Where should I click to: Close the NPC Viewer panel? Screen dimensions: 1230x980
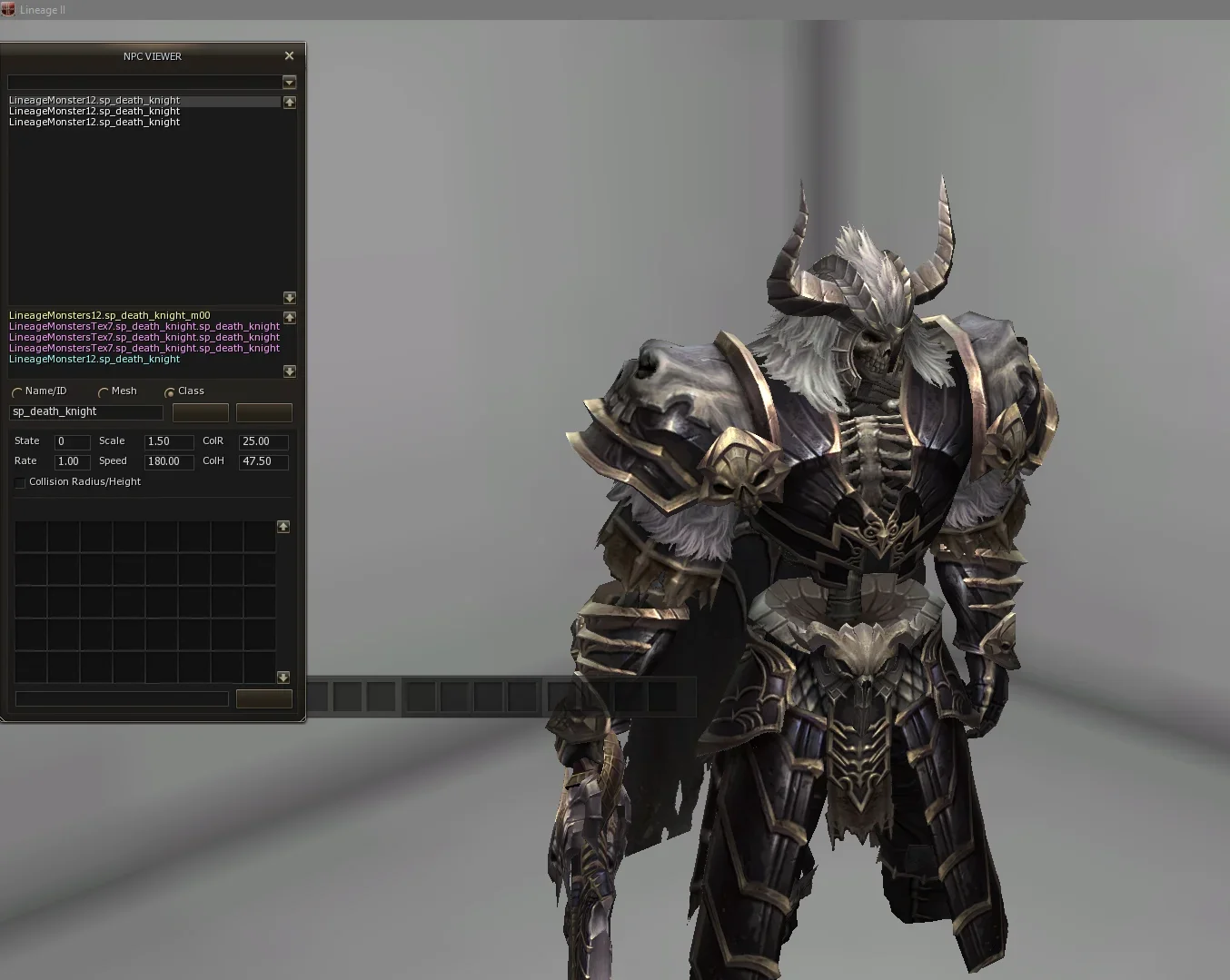click(x=289, y=55)
